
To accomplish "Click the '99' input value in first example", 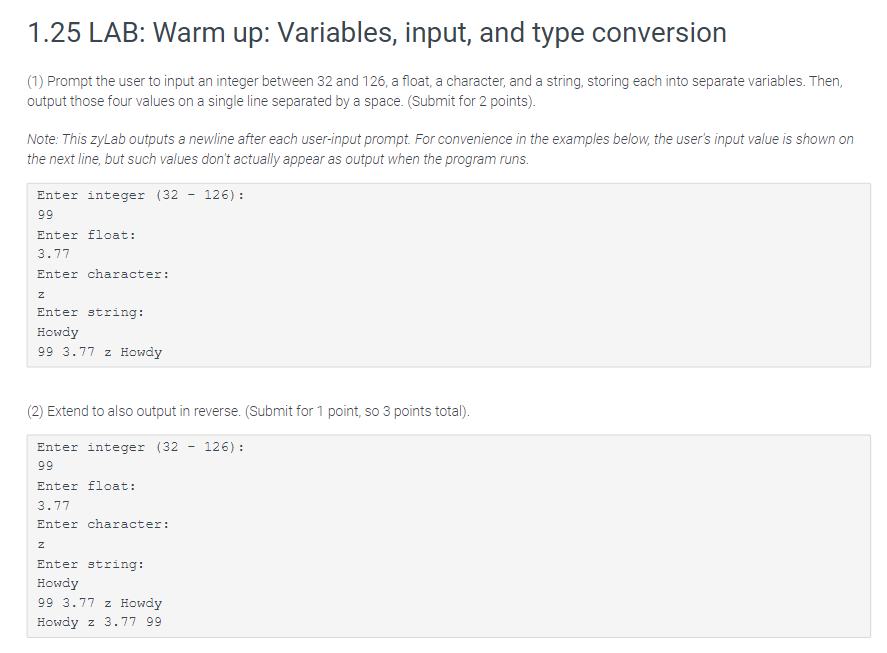I will coord(45,215).
